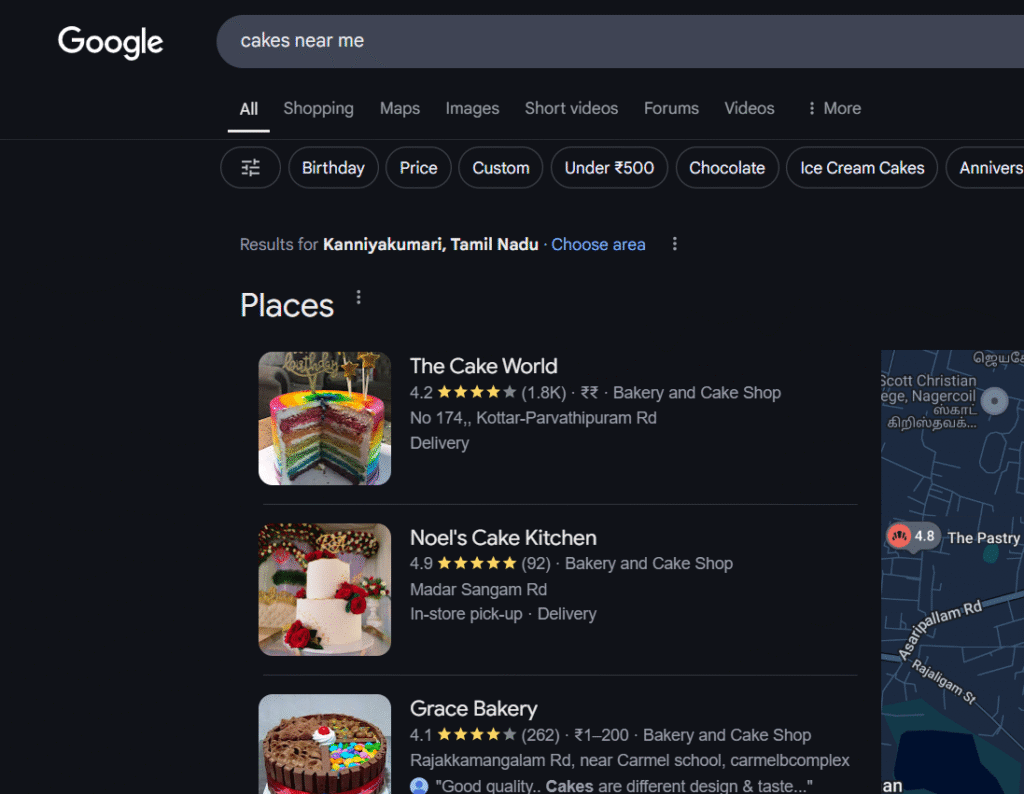Toggle the Chocolate filter chip
The height and width of the screenshot is (794, 1024).
point(727,167)
